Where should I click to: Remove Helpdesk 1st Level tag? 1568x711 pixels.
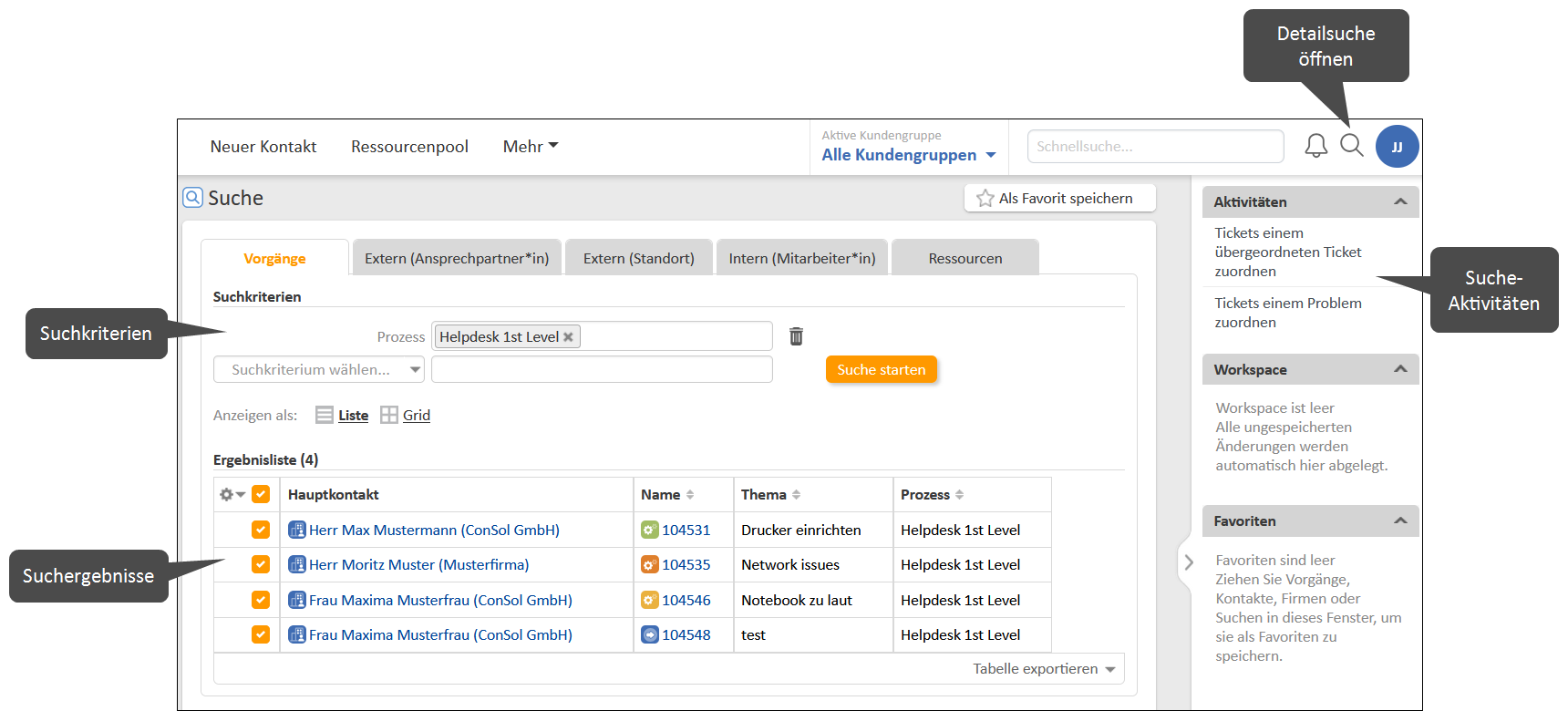(568, 337)
